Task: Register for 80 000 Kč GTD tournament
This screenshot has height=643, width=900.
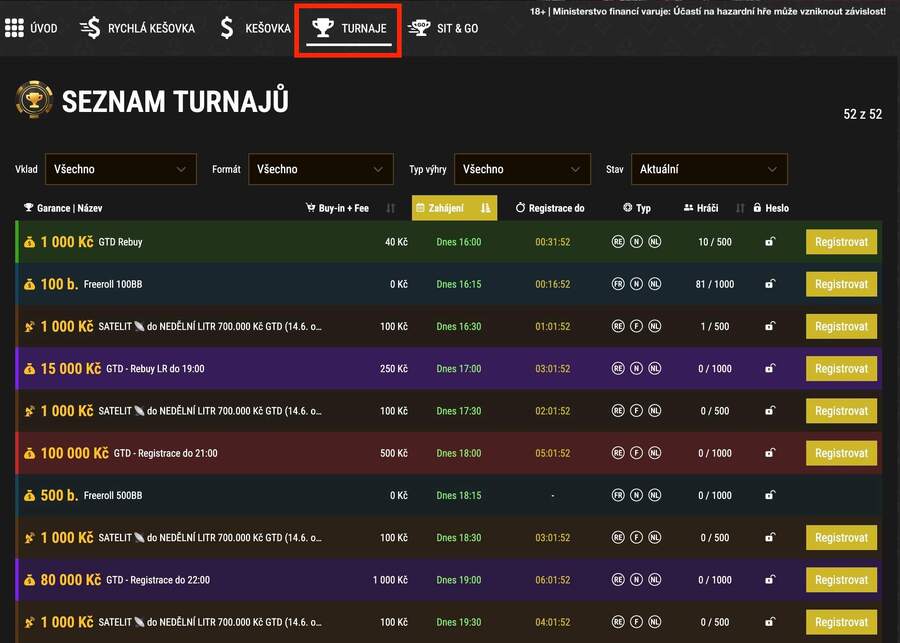Action: pos(841,580)
